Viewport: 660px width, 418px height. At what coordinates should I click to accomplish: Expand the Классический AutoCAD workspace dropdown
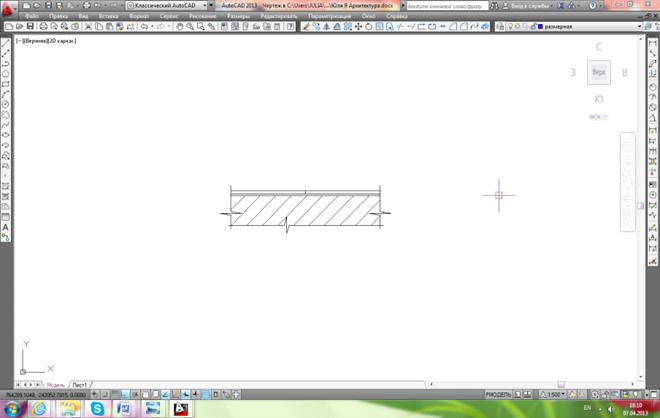tap(210, 5)
